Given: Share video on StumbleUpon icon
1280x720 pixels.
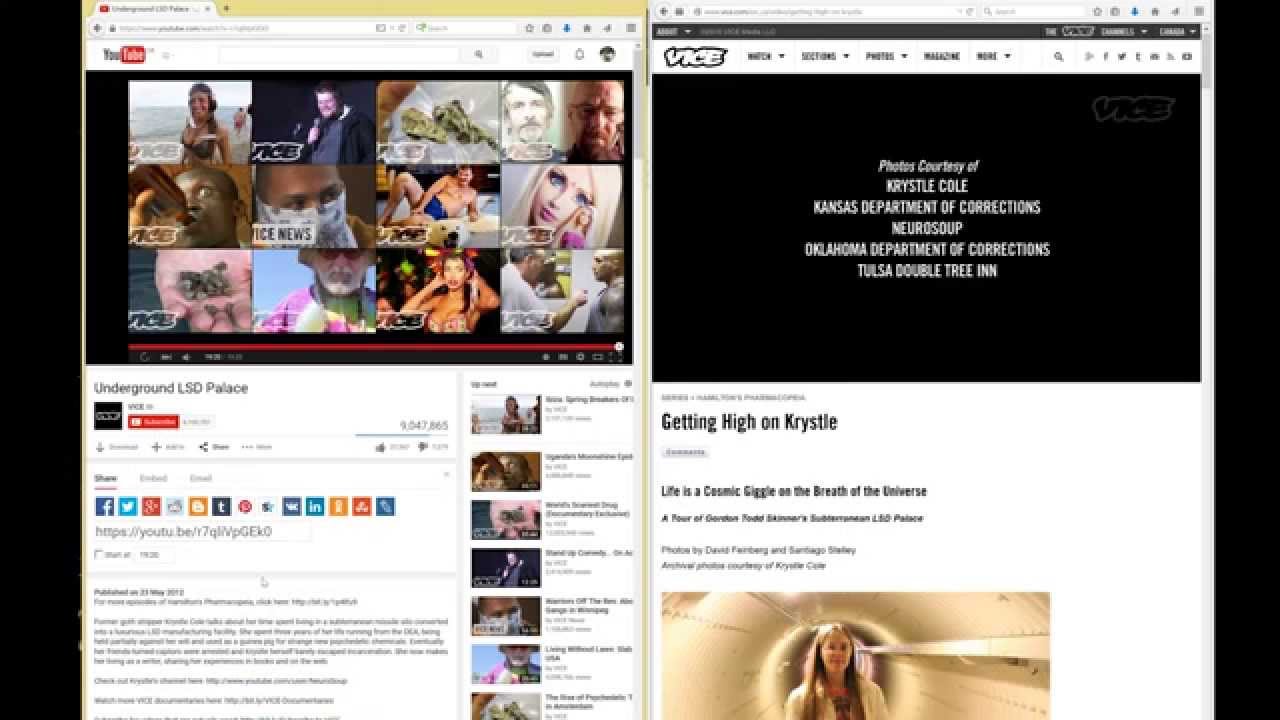Looking at the screenshot, I should [362, 507].
